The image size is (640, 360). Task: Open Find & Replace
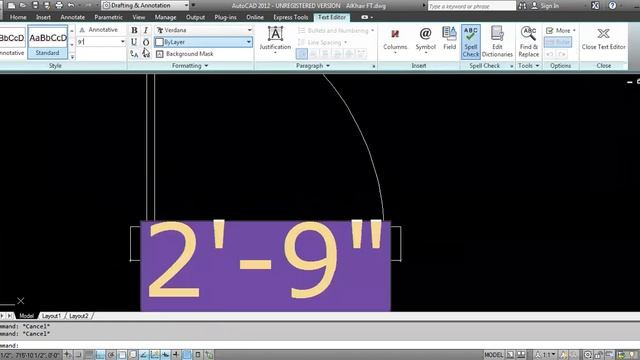point(529,42)
